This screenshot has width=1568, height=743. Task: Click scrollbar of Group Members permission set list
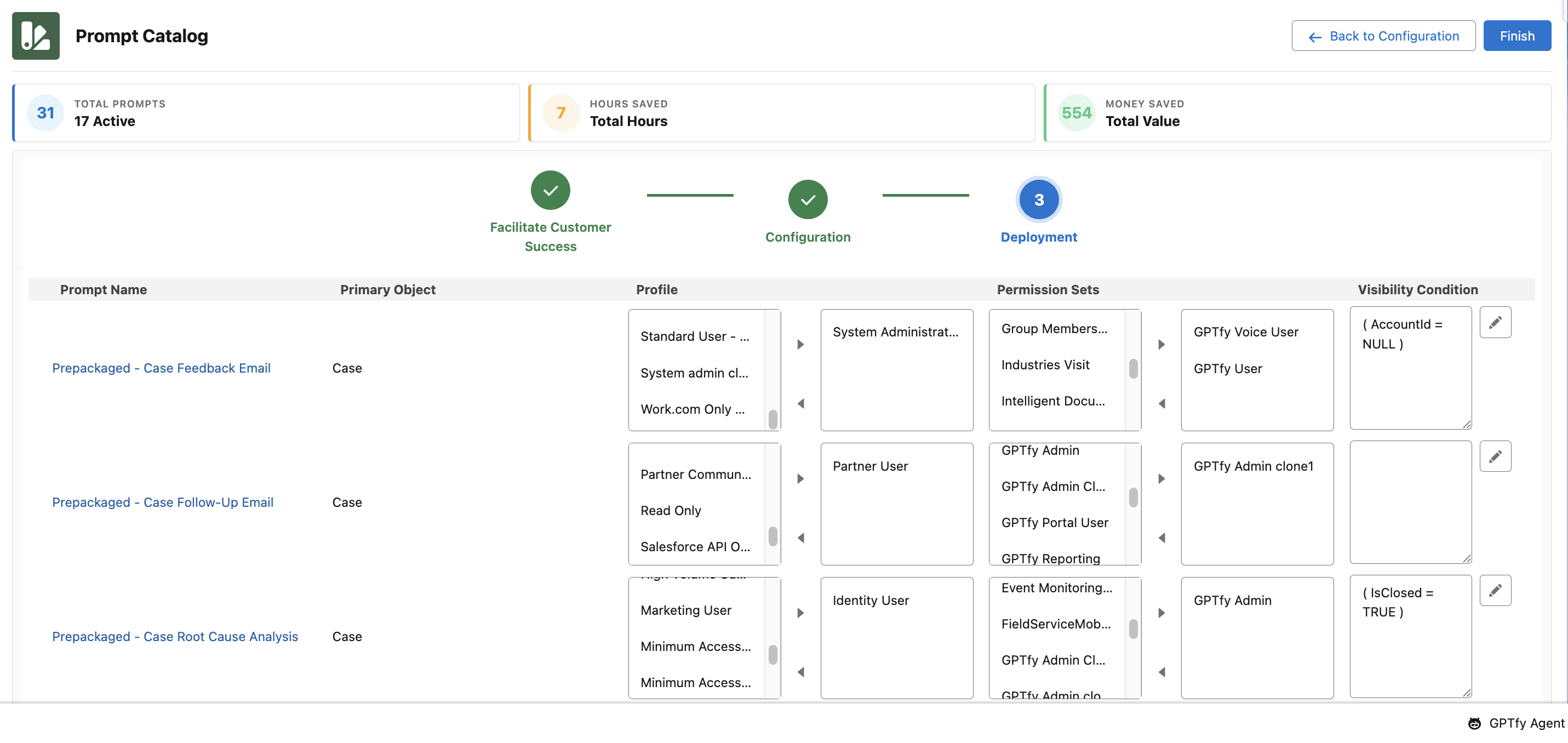[1133, 369]
